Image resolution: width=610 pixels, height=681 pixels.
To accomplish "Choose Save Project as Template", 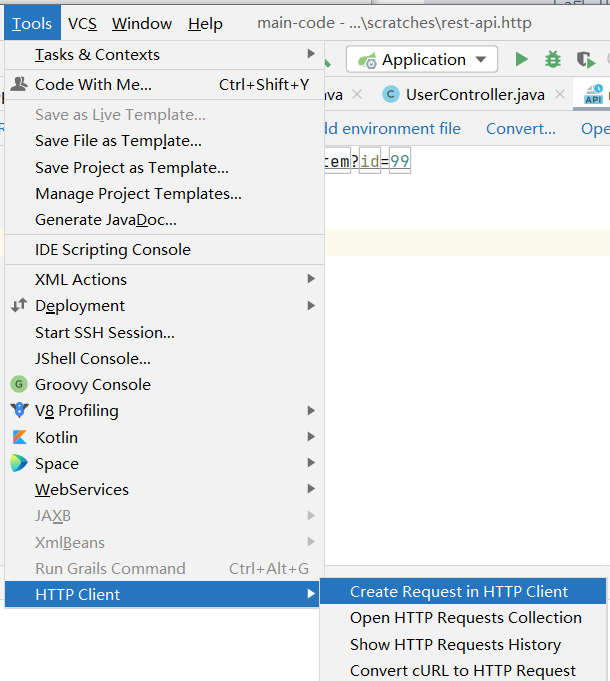I will pyautogui.click(x=165, y=168).
